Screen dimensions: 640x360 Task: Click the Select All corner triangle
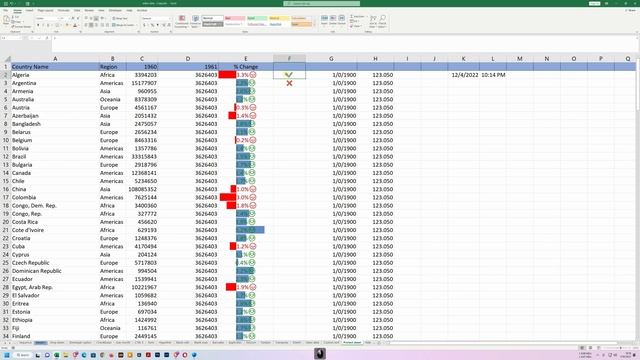point(6,59)
